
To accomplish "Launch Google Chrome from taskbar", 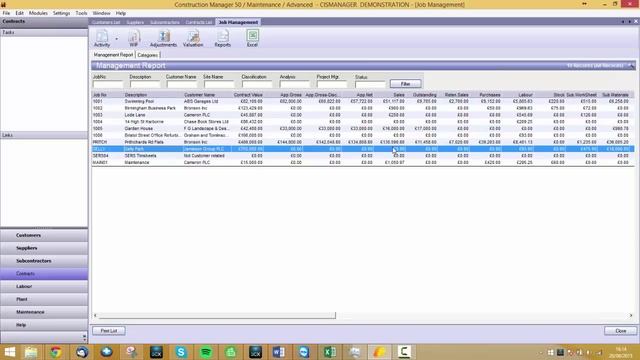I will [x=56, y=352].
